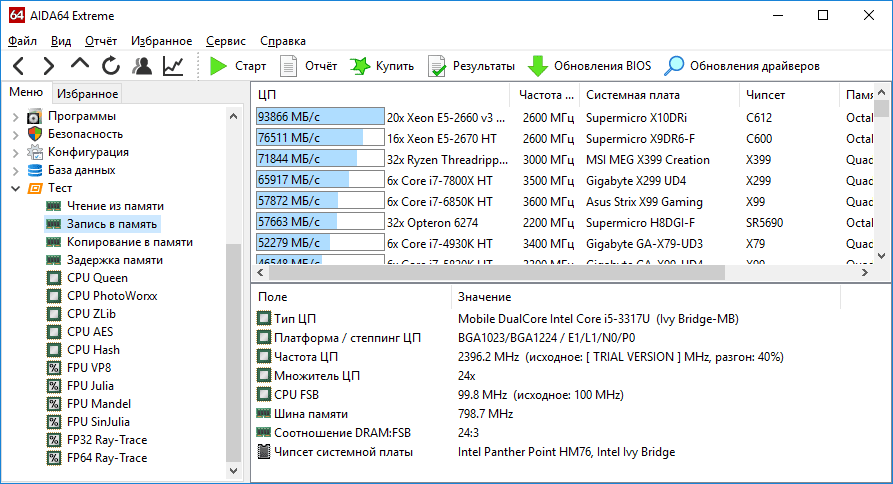893x484 pixels.
Task: Switch to the Избранное tab in the sidebar
Action: tap(87, 93)
